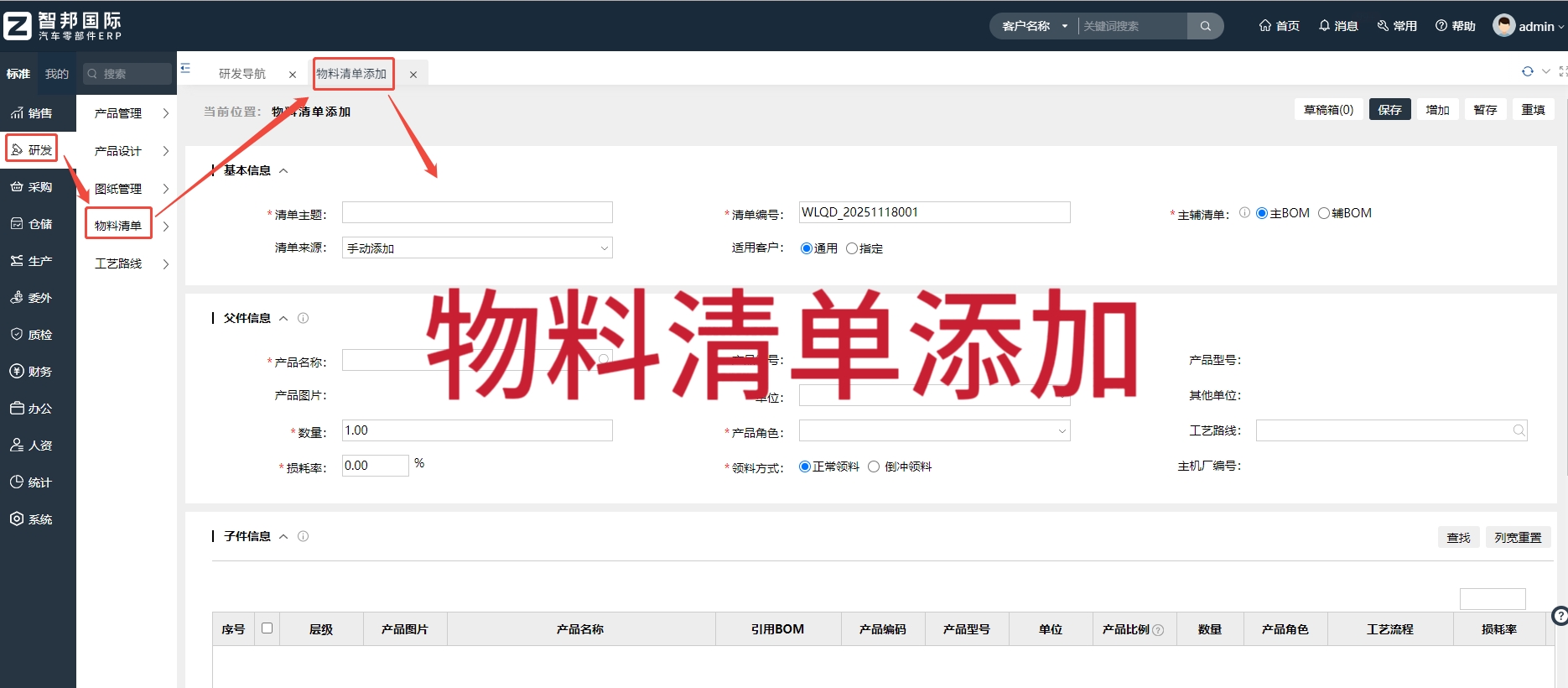
Task: Click the 查找 button in 子件信息
Action: (1458, 537)
